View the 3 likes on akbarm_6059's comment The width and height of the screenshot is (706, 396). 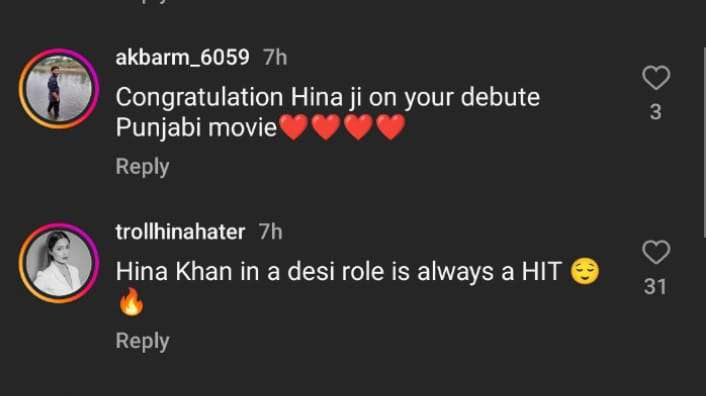tap(656, 112)
